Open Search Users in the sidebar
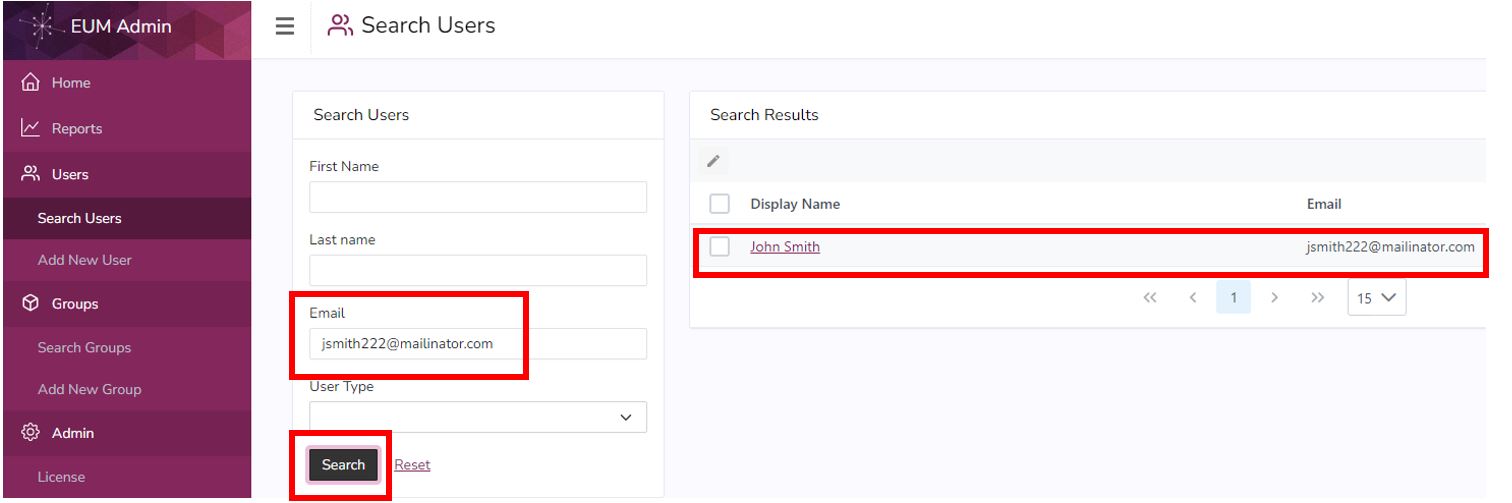The height and width of the screenshot is (503, 1512). (126, 218)
